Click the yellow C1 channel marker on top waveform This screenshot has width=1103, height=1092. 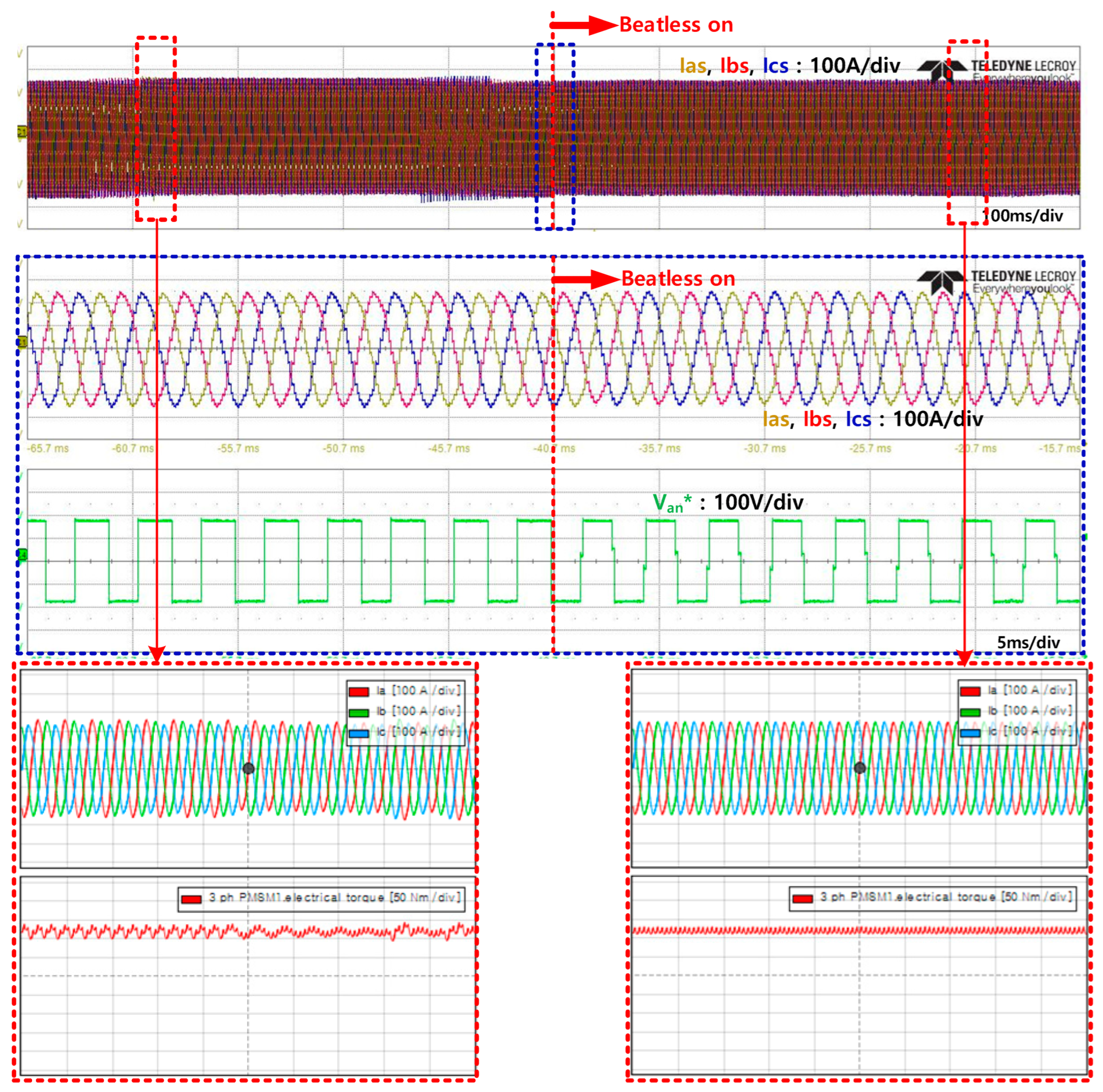pos(22,132)
